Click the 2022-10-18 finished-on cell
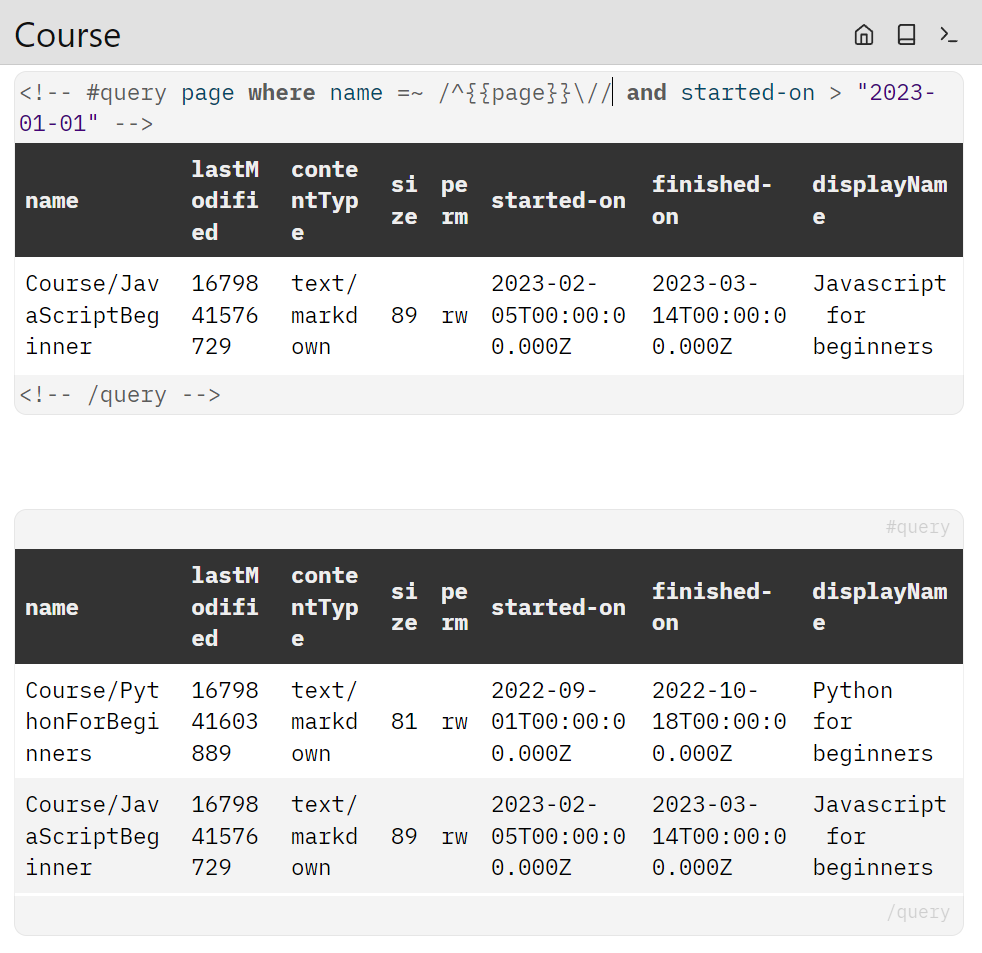Image resolution: width=982 pixels, height=953 pixels. pos(719,722)
